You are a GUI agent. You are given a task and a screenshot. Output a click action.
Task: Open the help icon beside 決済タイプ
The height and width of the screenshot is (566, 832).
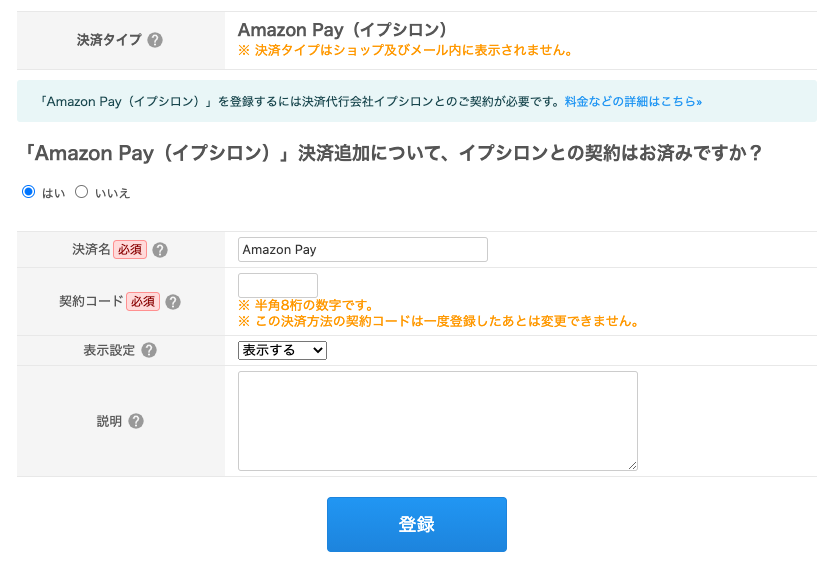coord(155,40)
